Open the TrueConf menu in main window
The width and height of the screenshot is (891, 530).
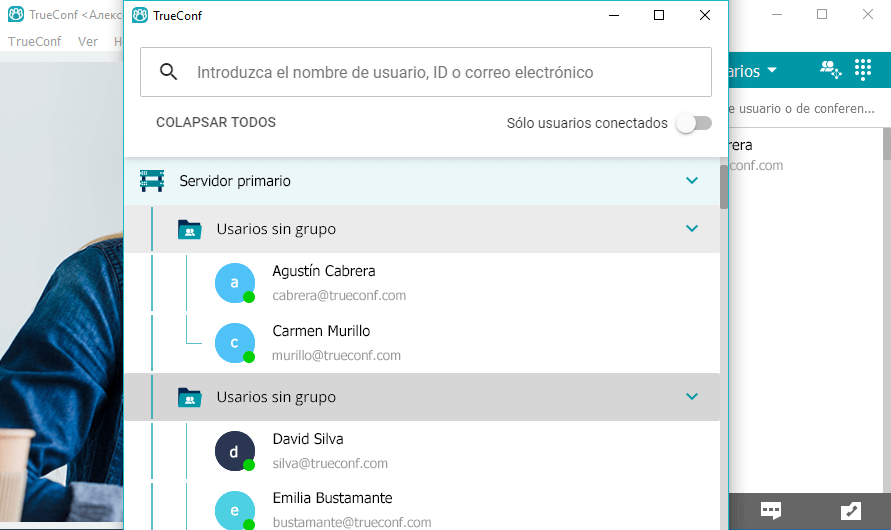(x=35, y=41)
